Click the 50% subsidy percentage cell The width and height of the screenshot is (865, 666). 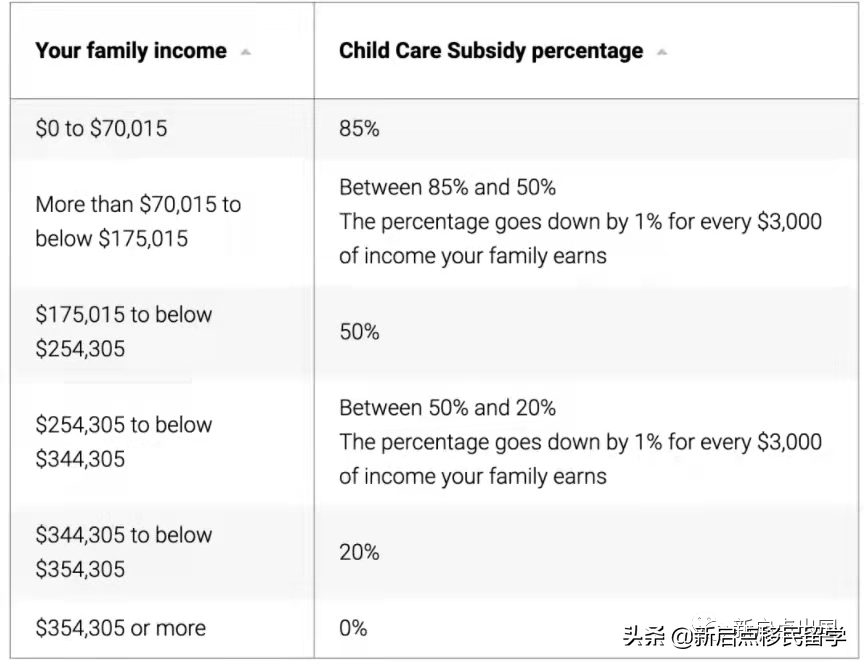(359, 332)
